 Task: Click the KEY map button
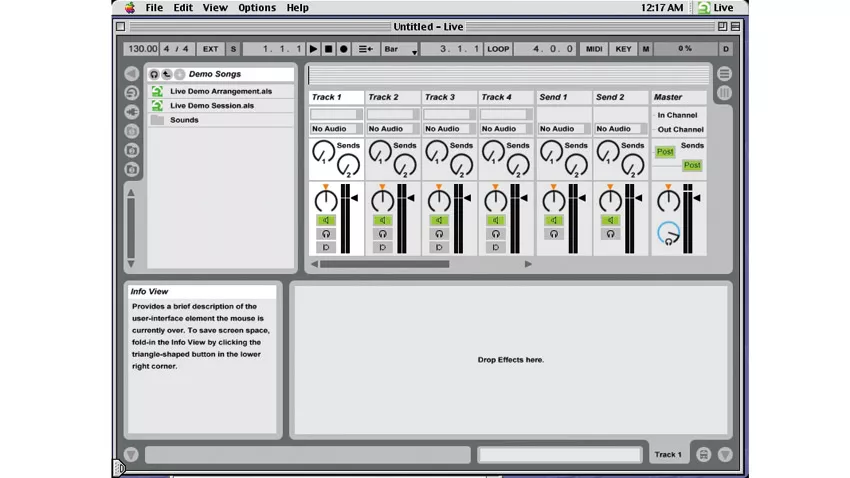click(x=623, y=49)
